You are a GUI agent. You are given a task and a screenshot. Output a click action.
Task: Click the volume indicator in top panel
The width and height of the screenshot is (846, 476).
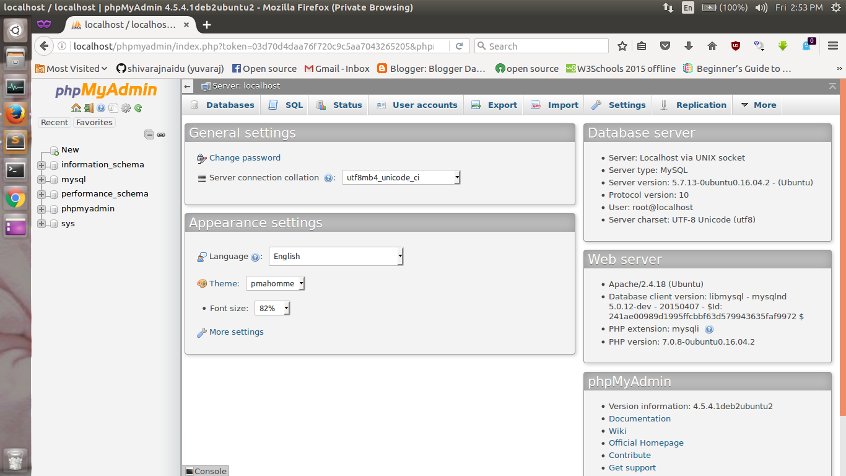[761, 8]
